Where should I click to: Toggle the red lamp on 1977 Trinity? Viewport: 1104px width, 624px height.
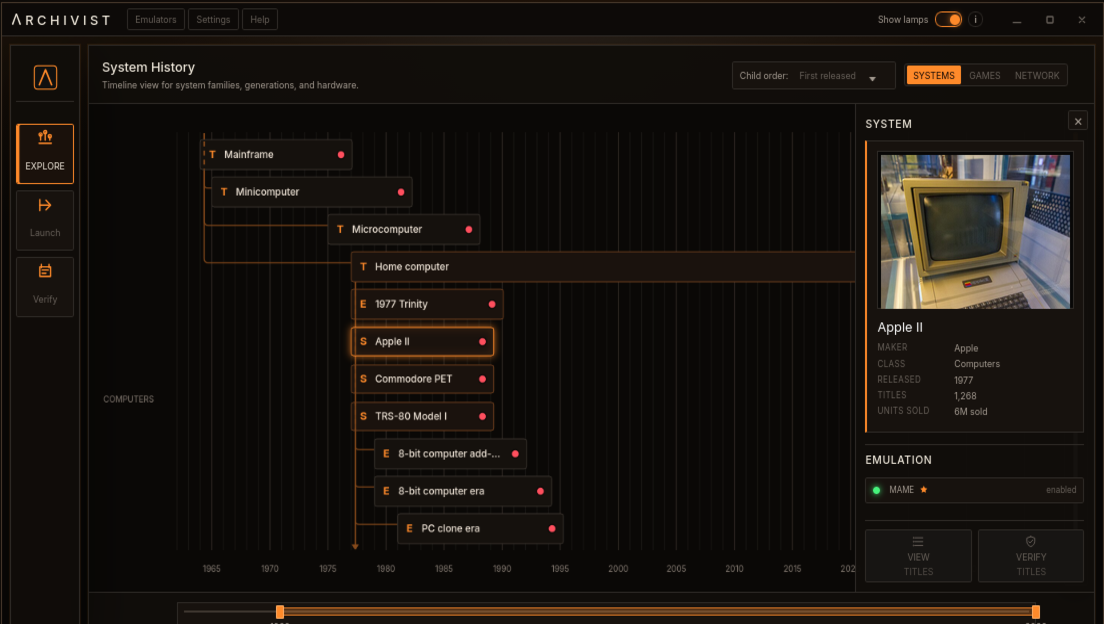pos(492,304)
